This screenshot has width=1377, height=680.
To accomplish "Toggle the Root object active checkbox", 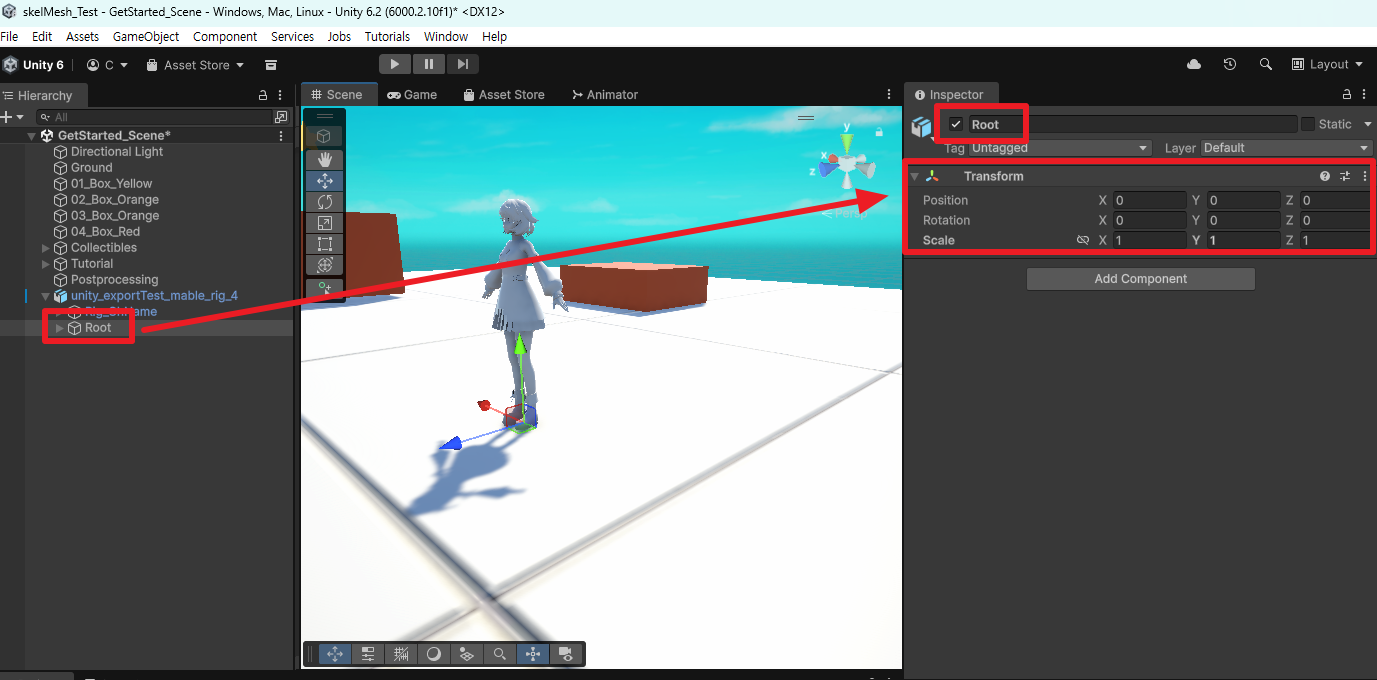I will (956, 124).
